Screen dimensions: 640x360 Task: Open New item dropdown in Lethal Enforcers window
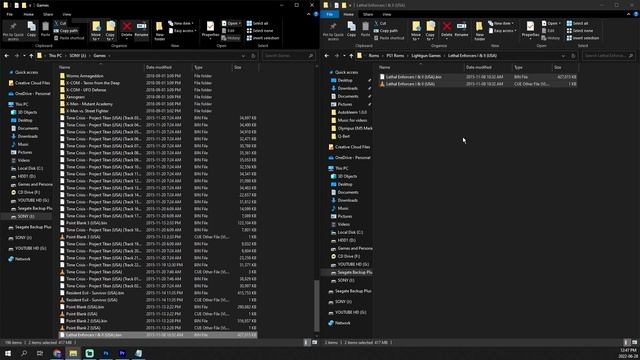[x=501, y=23]
